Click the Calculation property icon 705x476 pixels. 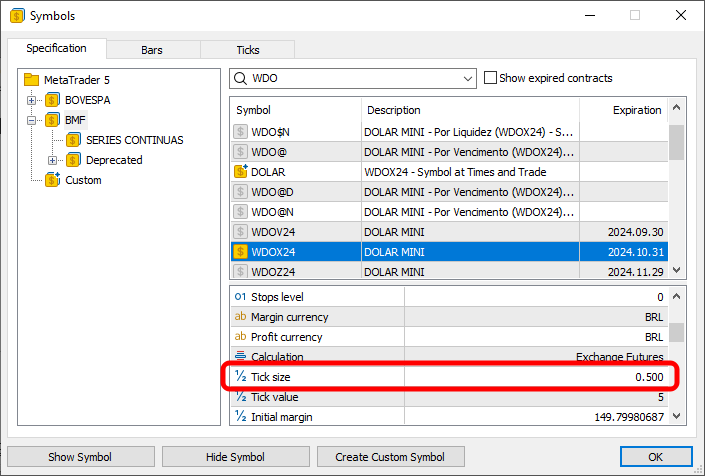(241, 356)
